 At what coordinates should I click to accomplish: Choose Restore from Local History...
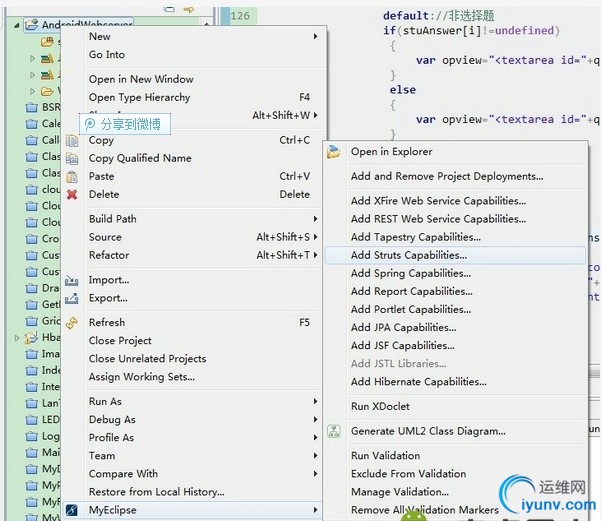(156, 492)
